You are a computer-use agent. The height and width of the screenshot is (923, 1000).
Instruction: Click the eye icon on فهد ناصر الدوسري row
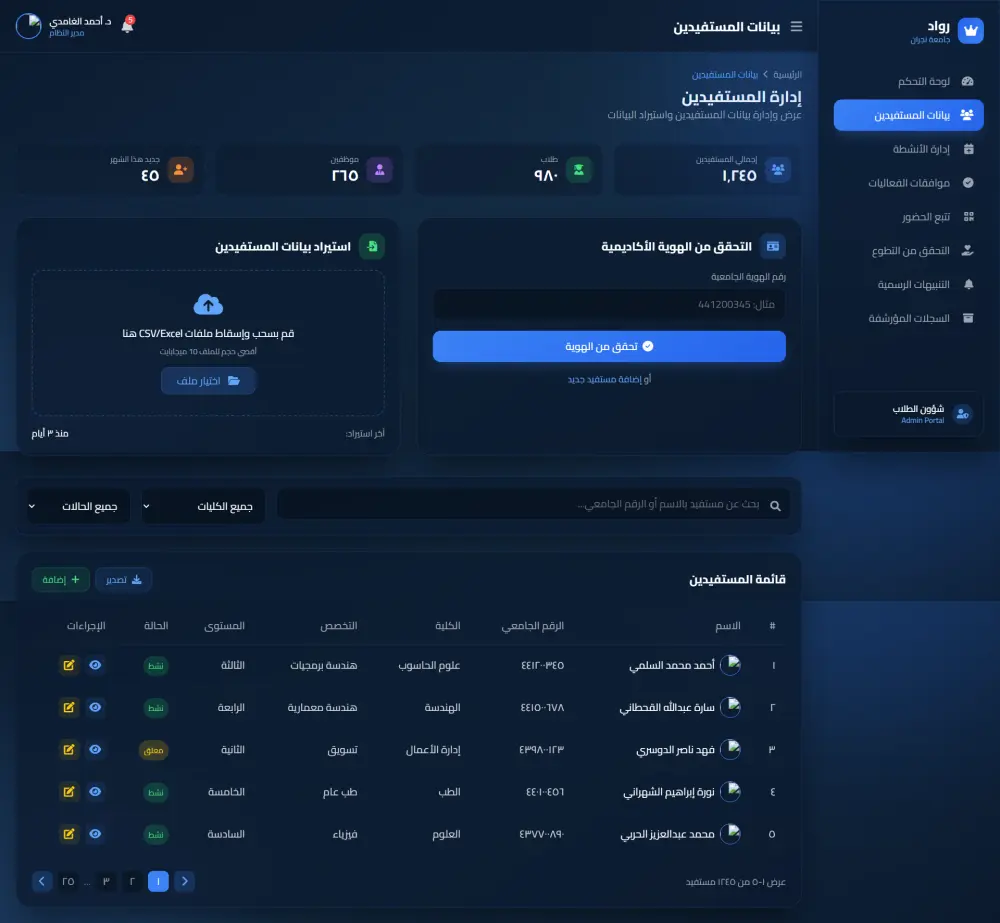point(95,749)
